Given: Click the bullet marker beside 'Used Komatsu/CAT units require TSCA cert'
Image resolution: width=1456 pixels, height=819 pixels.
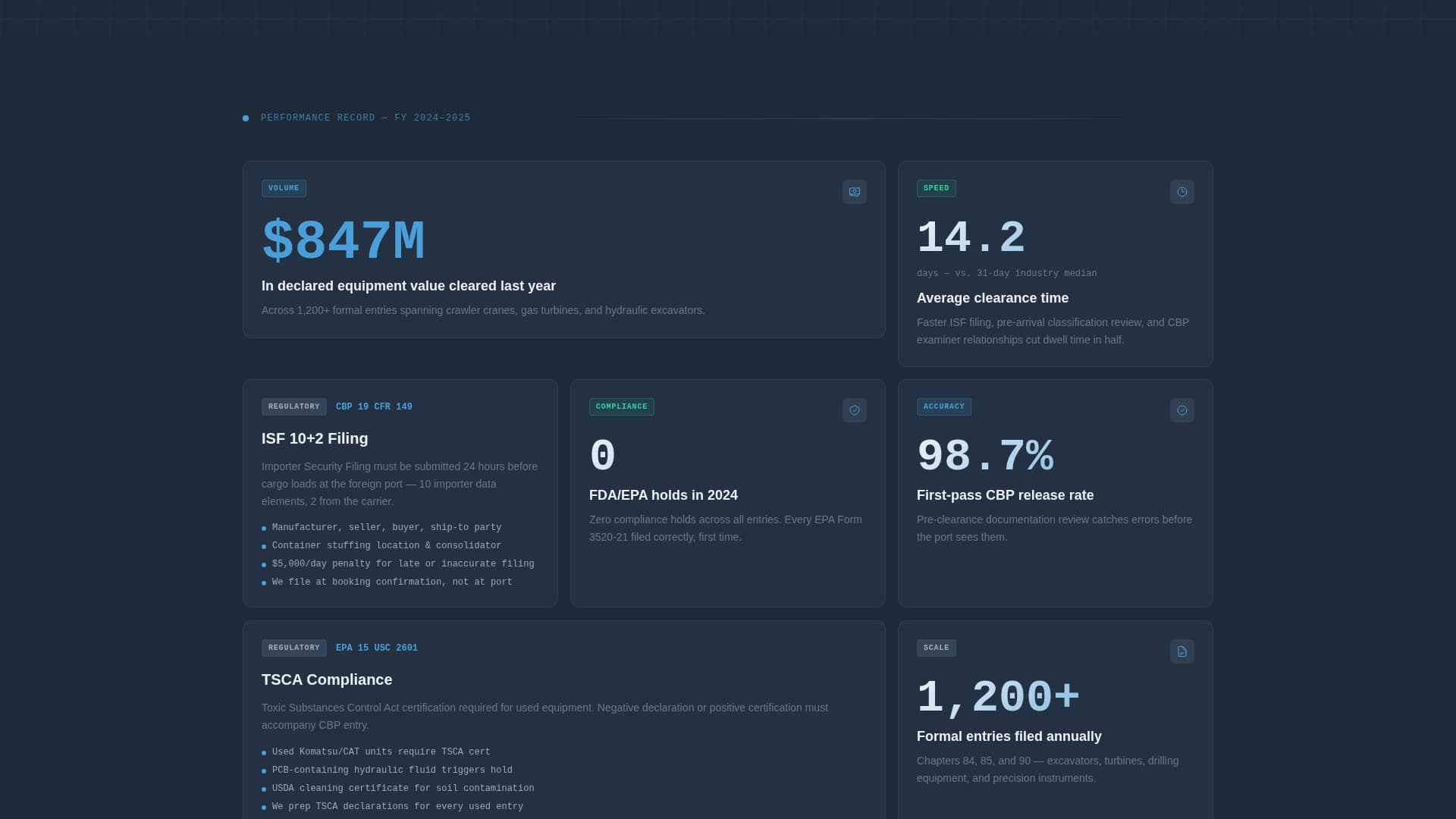Looking at the screenshot, I should (x=264, y=752).
